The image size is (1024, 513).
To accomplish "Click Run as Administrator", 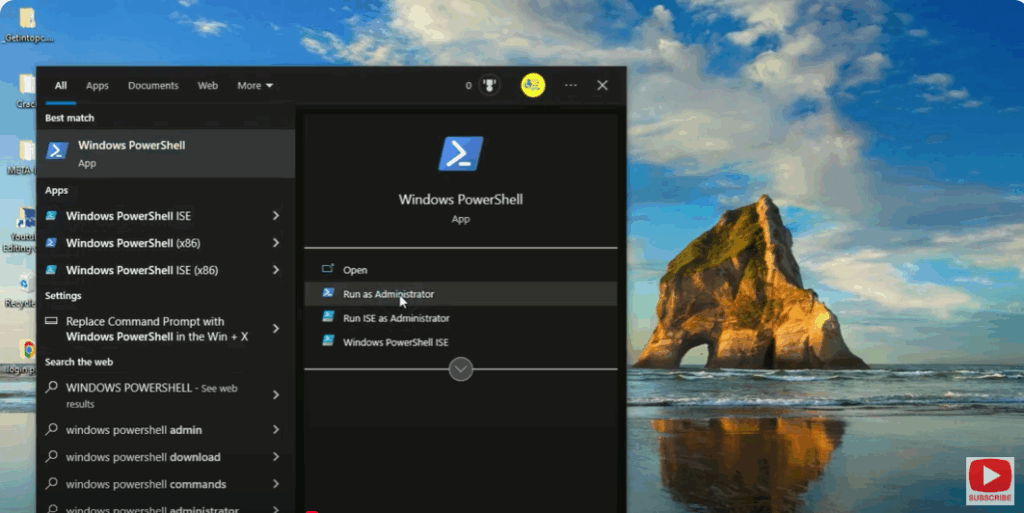I will [x=460, y=294].
